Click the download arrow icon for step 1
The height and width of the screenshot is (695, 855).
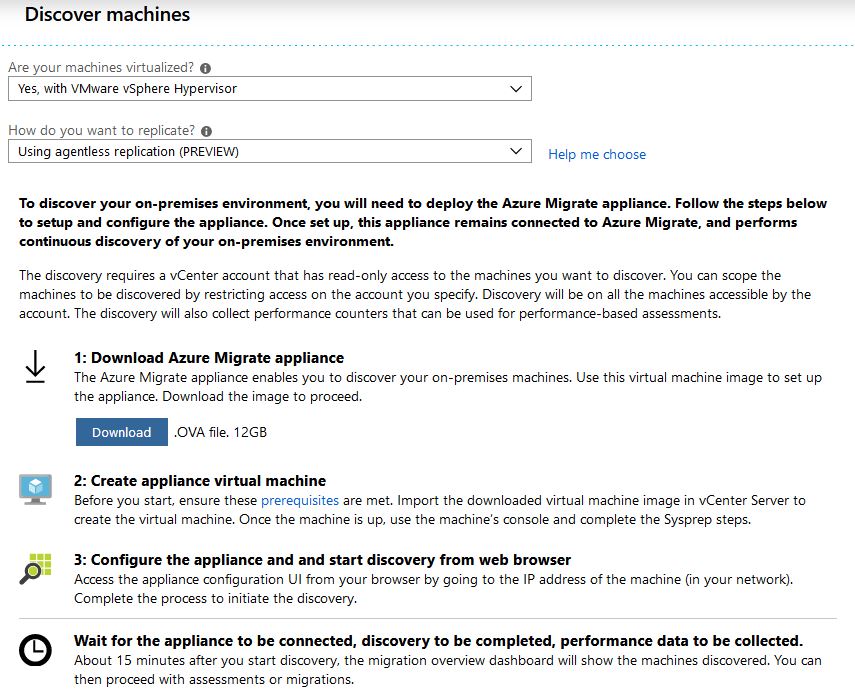point(35,367)
